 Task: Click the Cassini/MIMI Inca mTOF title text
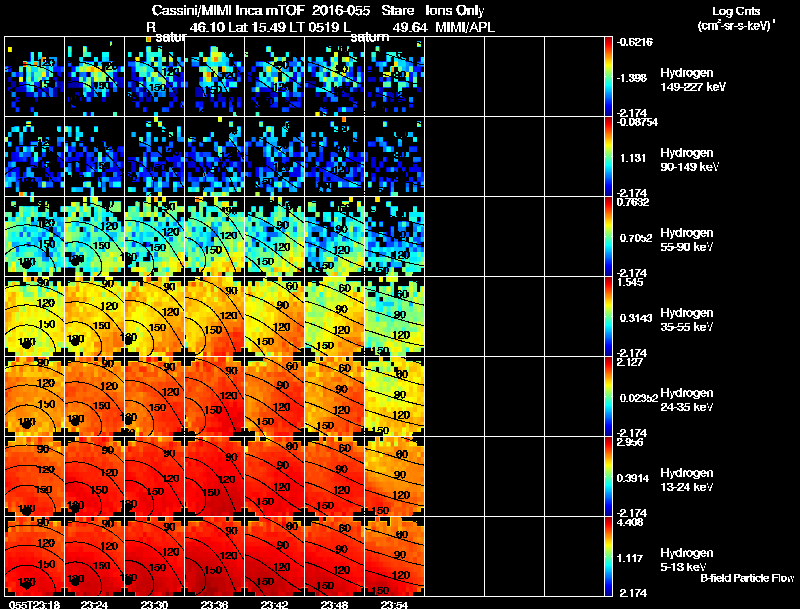click(x=228, y=11)
